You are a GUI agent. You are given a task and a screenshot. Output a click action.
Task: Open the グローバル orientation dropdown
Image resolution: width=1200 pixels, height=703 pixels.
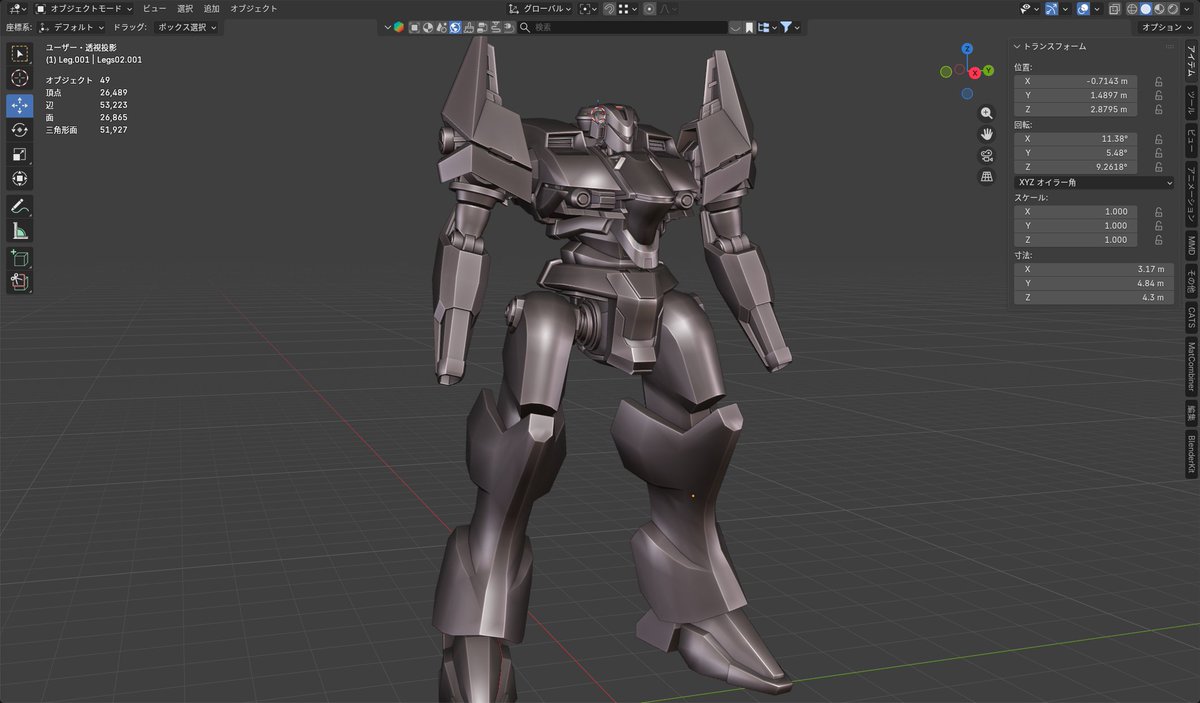(539, 9)
